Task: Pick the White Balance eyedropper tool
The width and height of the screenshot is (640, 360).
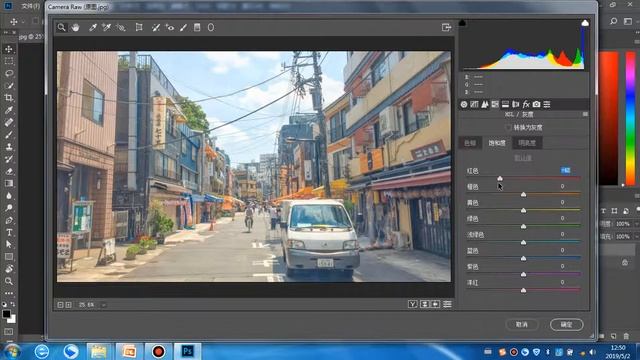Action: [x=93, y=27]
